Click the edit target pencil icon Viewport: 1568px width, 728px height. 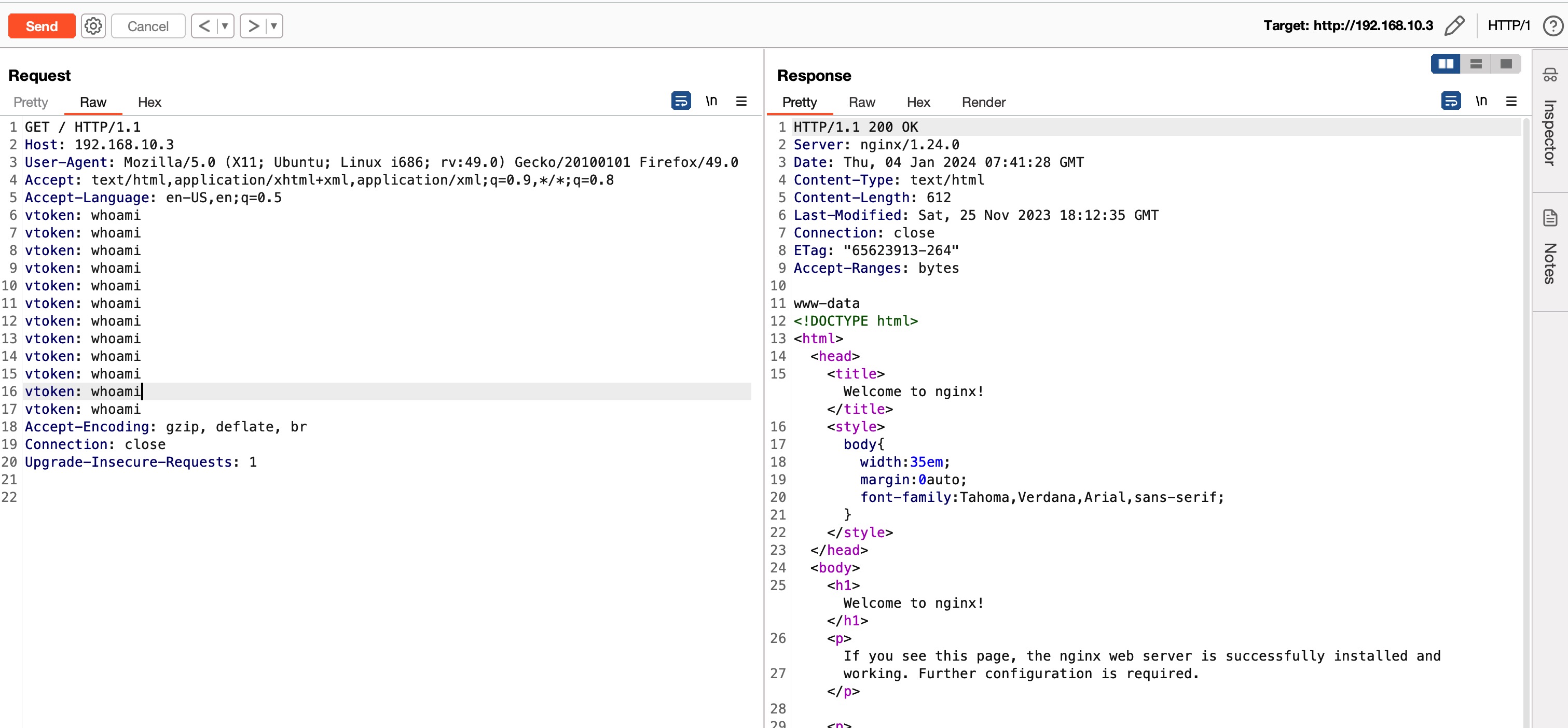(x=1454, y=25)
